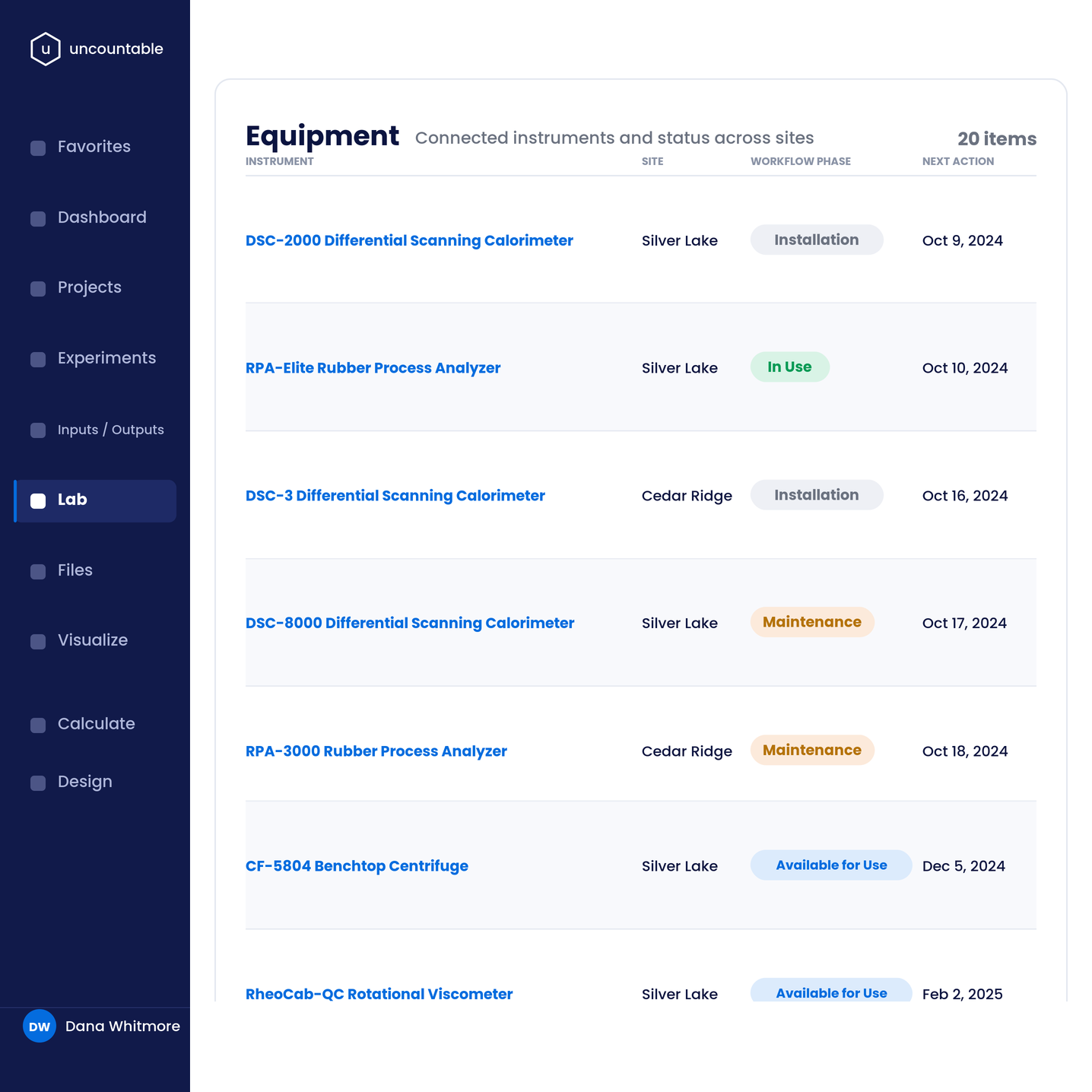Open DSC-3 Differential Scanning Calorimeter link
This screenshot has width=1092, height=1092.
[x=395, y=496]
